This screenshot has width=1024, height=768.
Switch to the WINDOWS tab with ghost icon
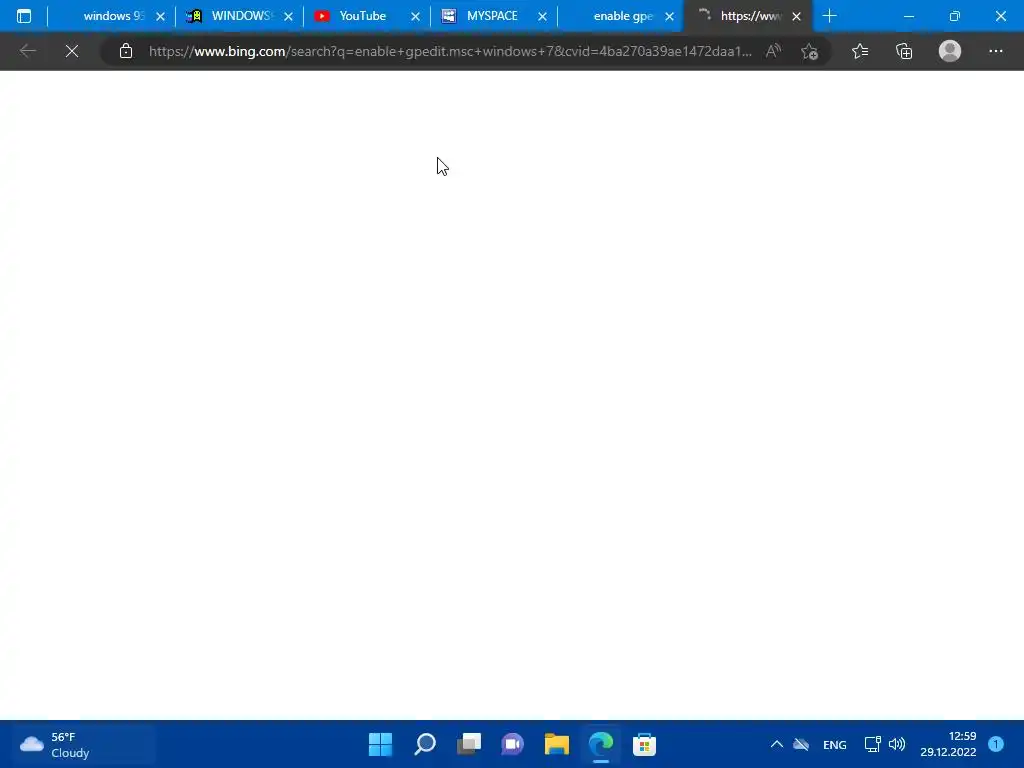coord(239,16)
